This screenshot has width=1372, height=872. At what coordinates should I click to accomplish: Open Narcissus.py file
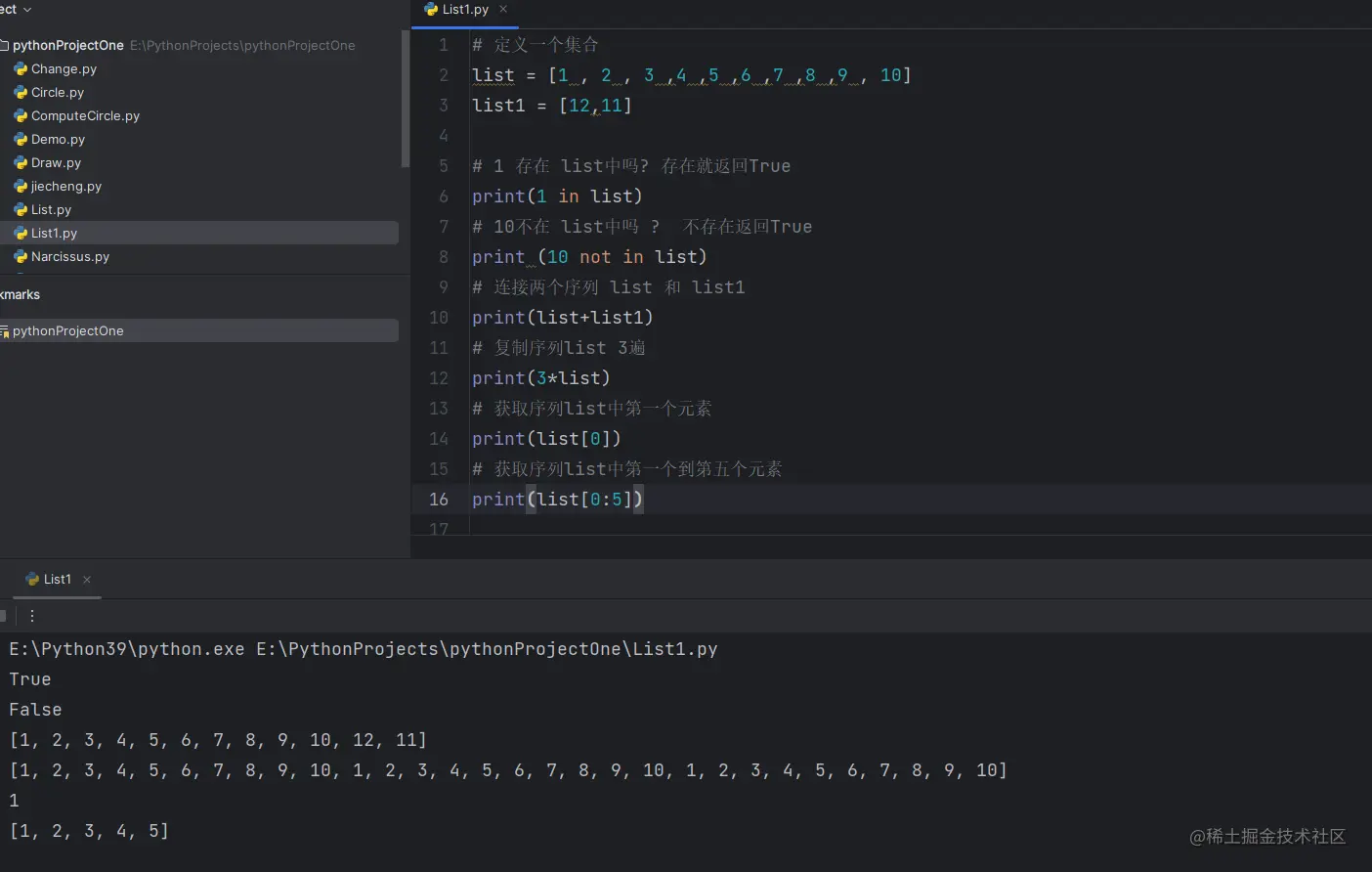click(70, 257)
